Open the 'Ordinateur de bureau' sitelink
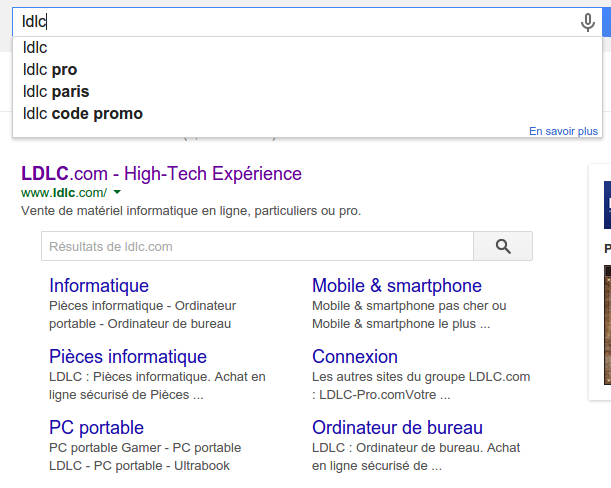Image resolution: width=611 pixels, height=488 pixels. point(397,428)
